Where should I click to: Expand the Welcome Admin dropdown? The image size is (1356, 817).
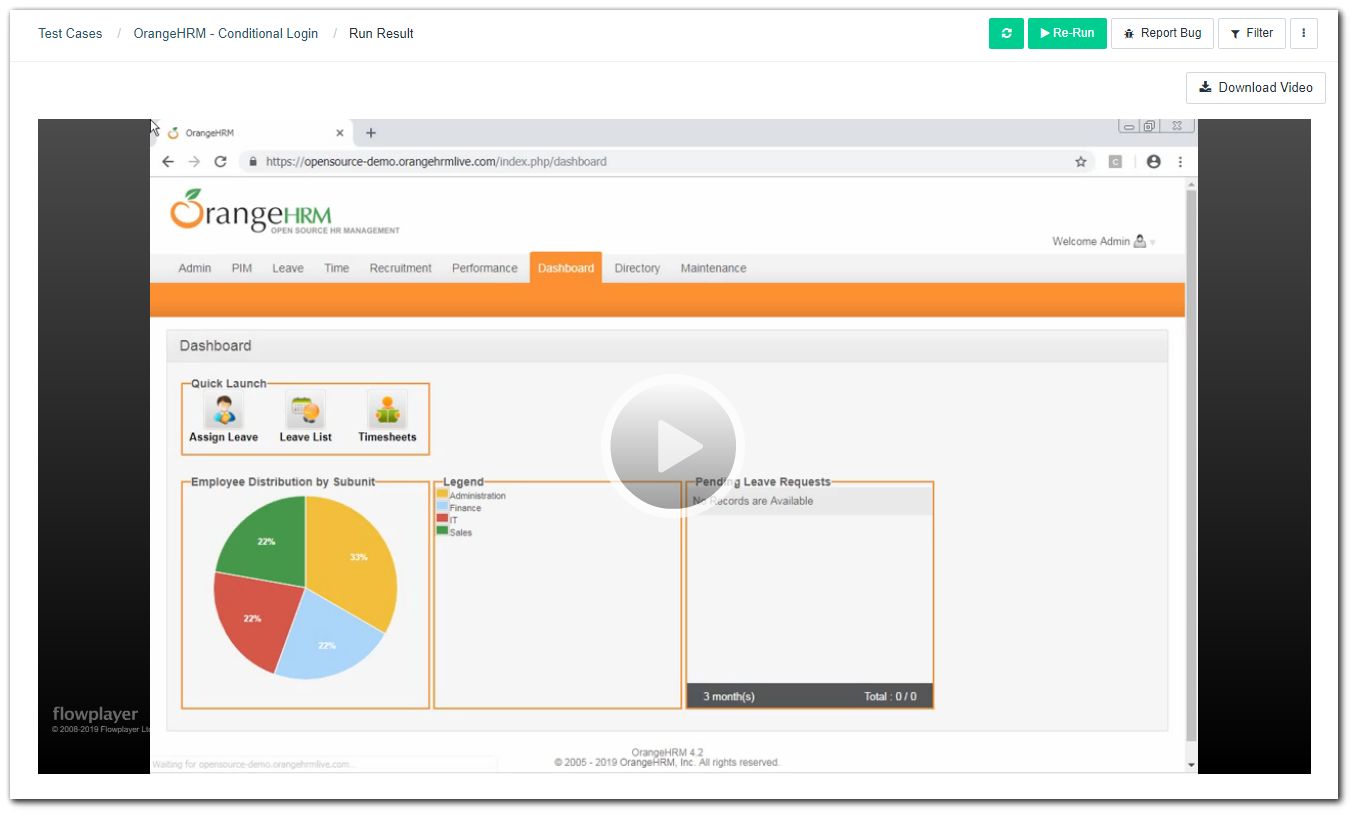pyautogui.click(x=1103, y=241)
